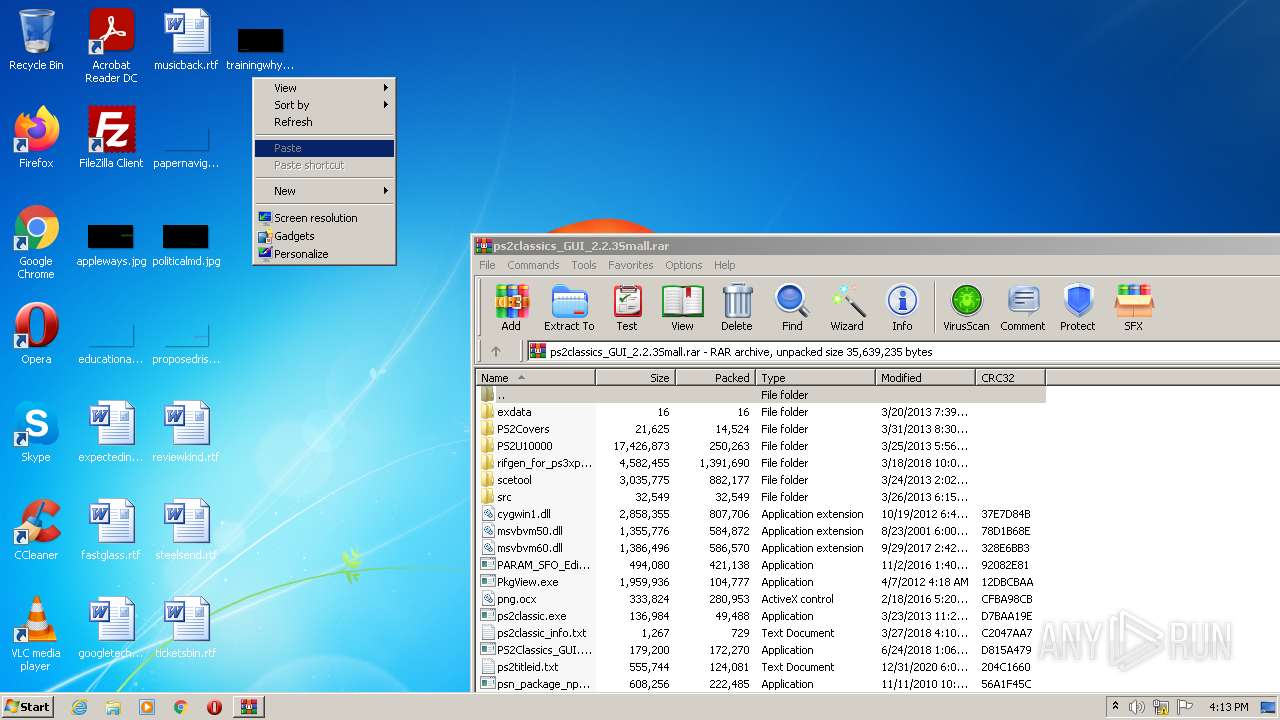Choose Refresh in the desktop context menu

[x=324, y=122]
